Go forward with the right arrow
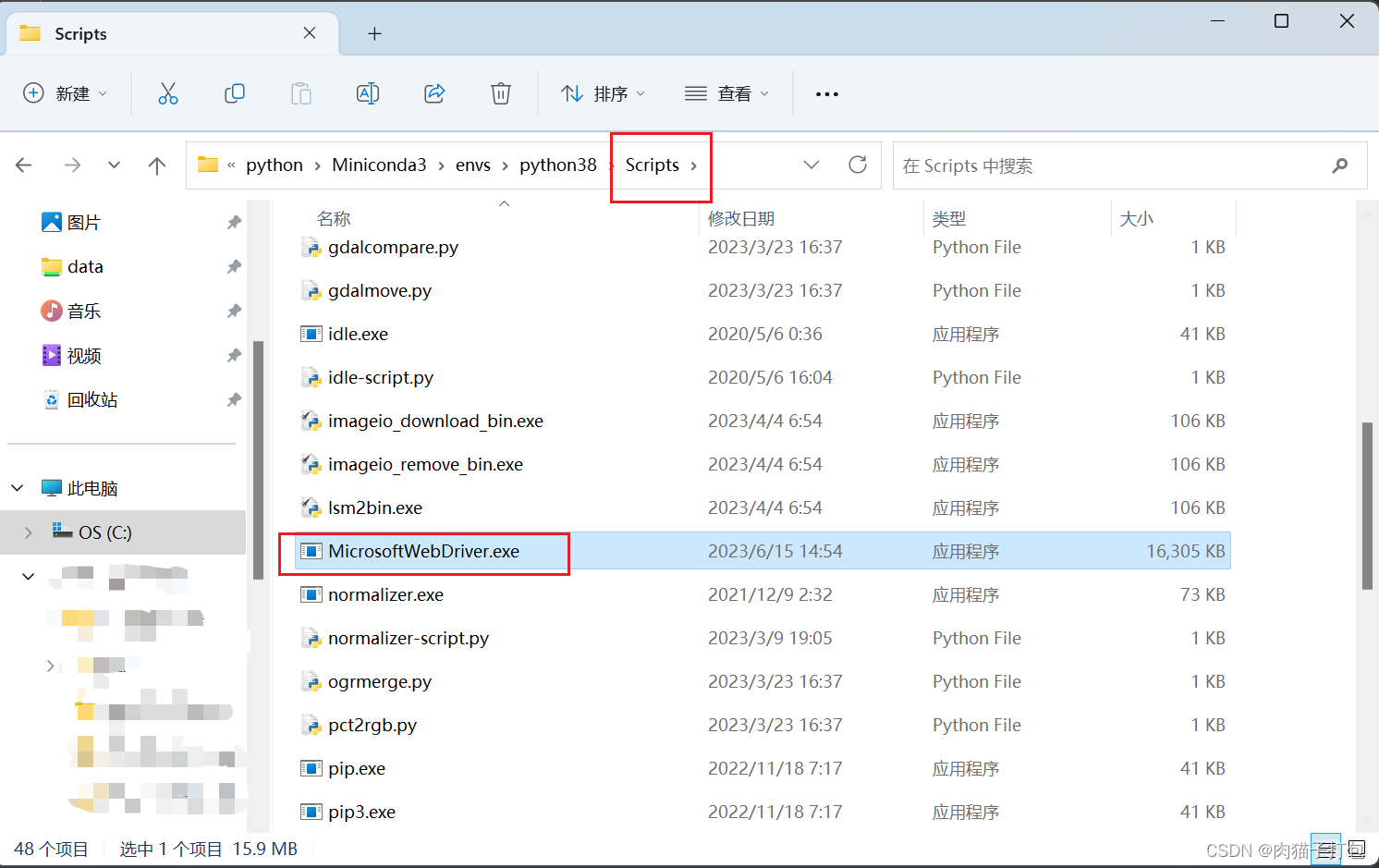 (72, 165)
